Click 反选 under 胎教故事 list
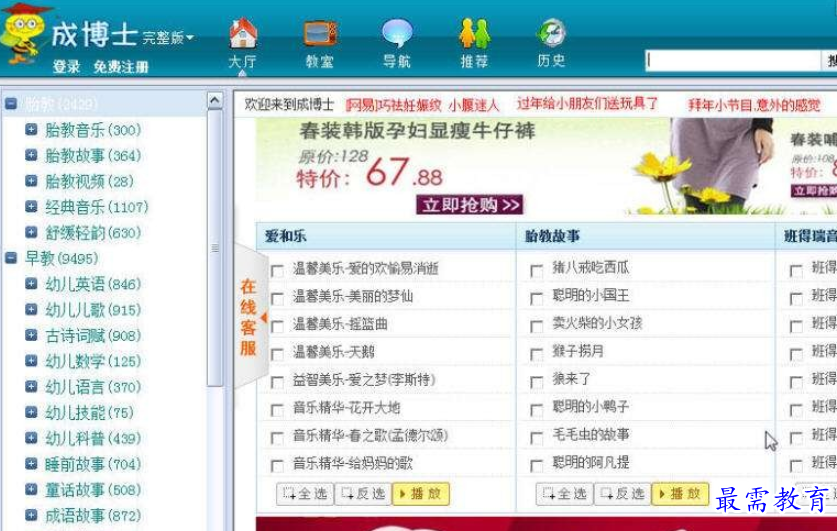This screenshot has width=837, height=531. 622,494
